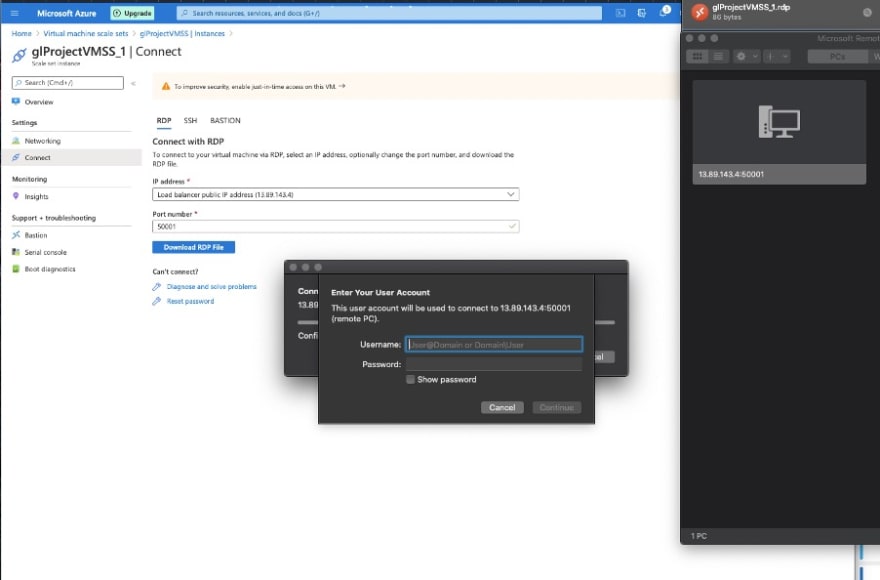
Task: Click the Upgrade button in Azure header
Action: (132, 13)
